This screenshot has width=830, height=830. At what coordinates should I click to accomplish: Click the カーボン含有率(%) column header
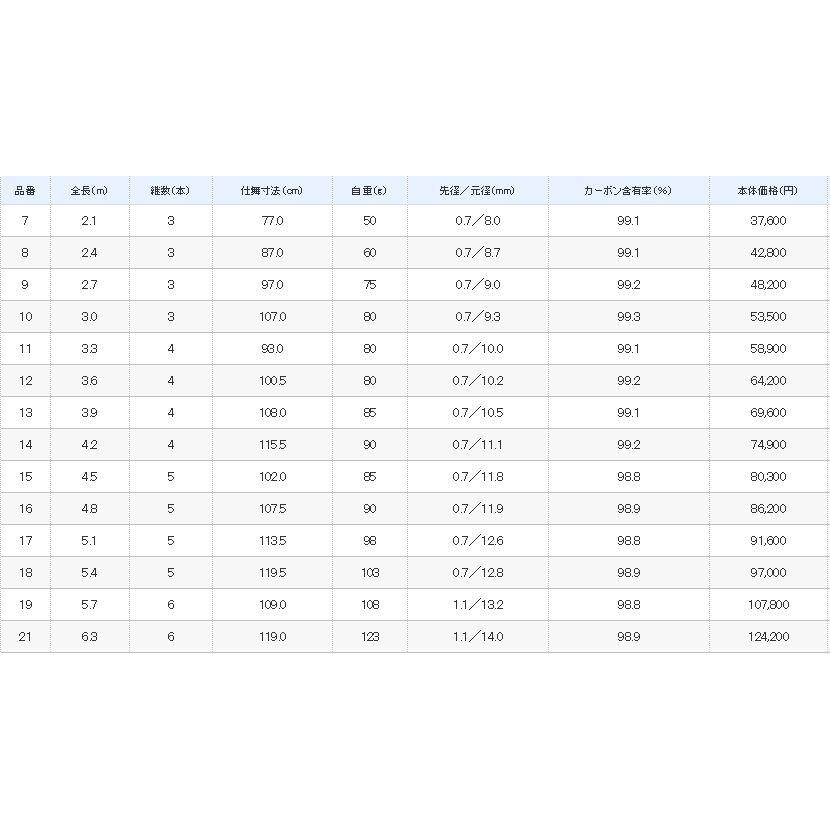[x=628, y=190]
